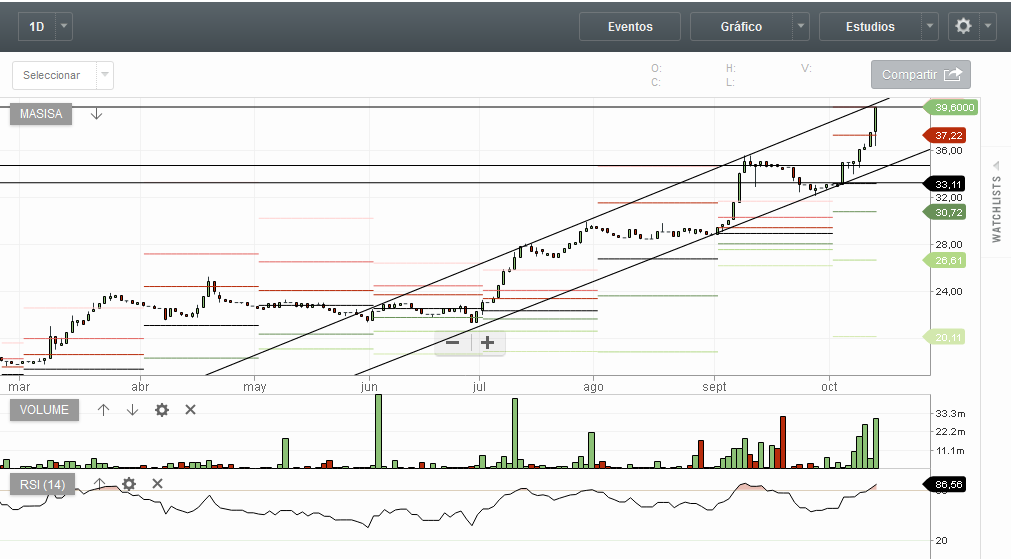
Task: Open the Estudios dropdown arrow
Action: tap(929, 27)
